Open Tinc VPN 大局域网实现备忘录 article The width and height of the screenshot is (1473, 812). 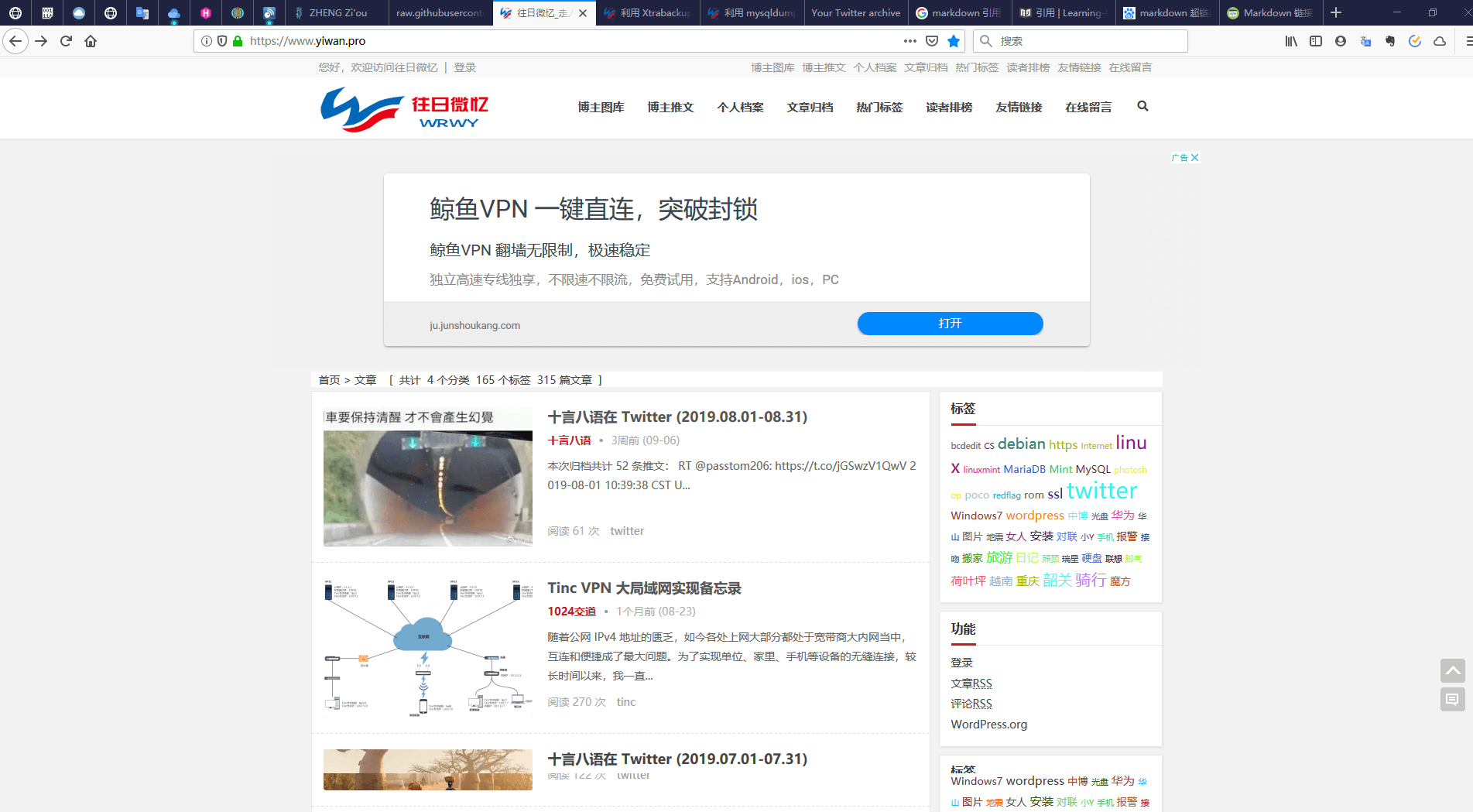[644, 588]
